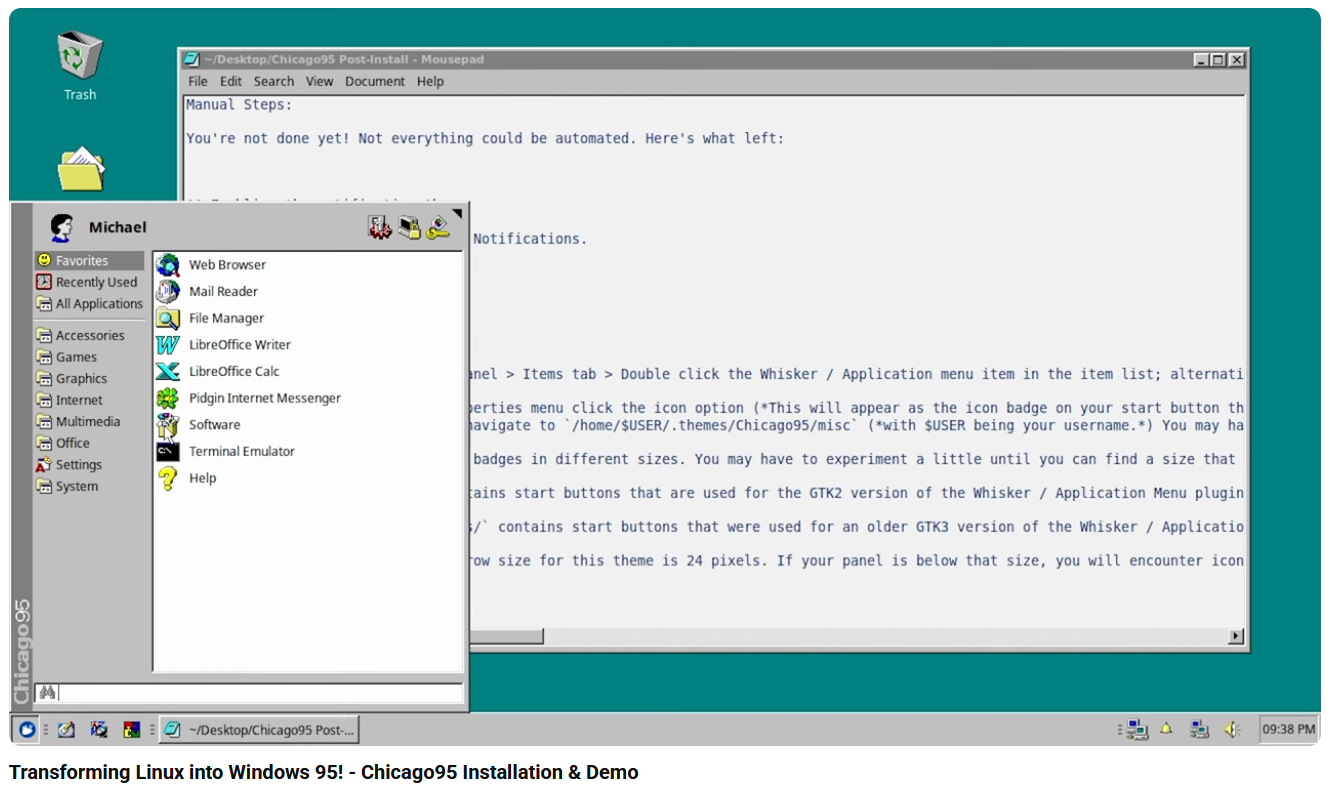Switch to Recently Used category
This screenshot has height=785, width=1331.
pos(90,282)
